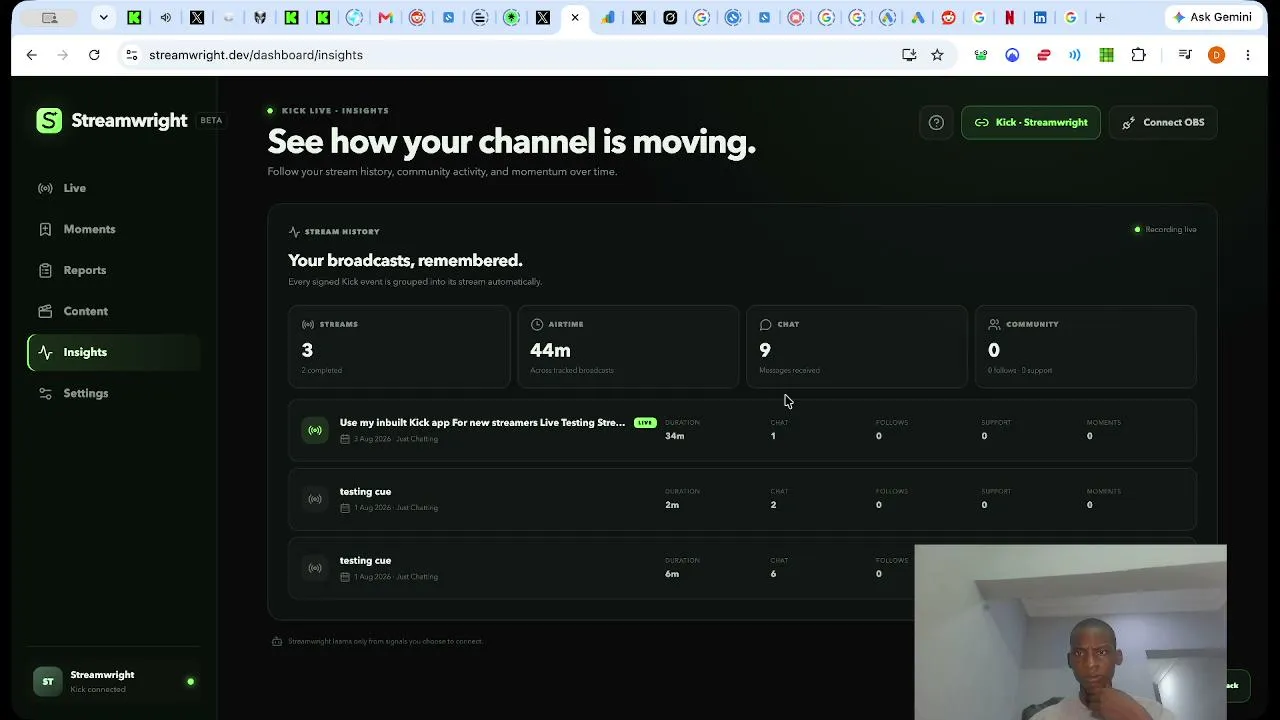Image resolution: width=1280 pixels, height=720 pixels.
Task: Select the Insights sidebar item
Action: coord(113,352)
